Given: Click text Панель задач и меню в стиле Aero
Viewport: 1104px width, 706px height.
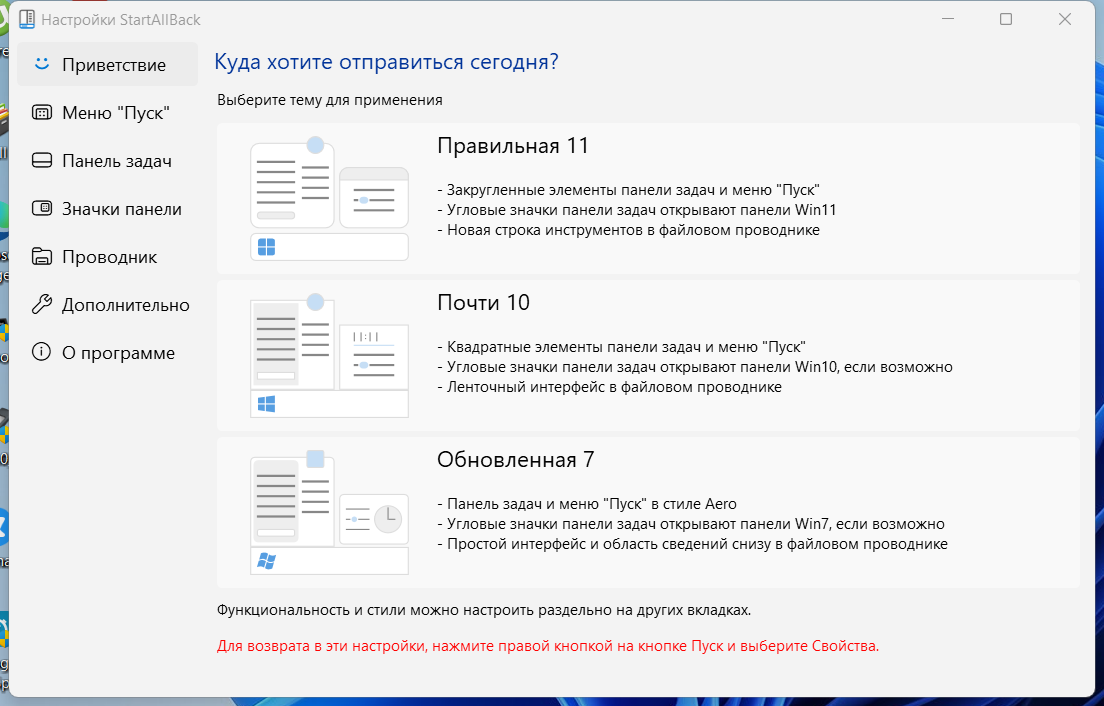Looking at the screenshot, I should coord(586,504).
